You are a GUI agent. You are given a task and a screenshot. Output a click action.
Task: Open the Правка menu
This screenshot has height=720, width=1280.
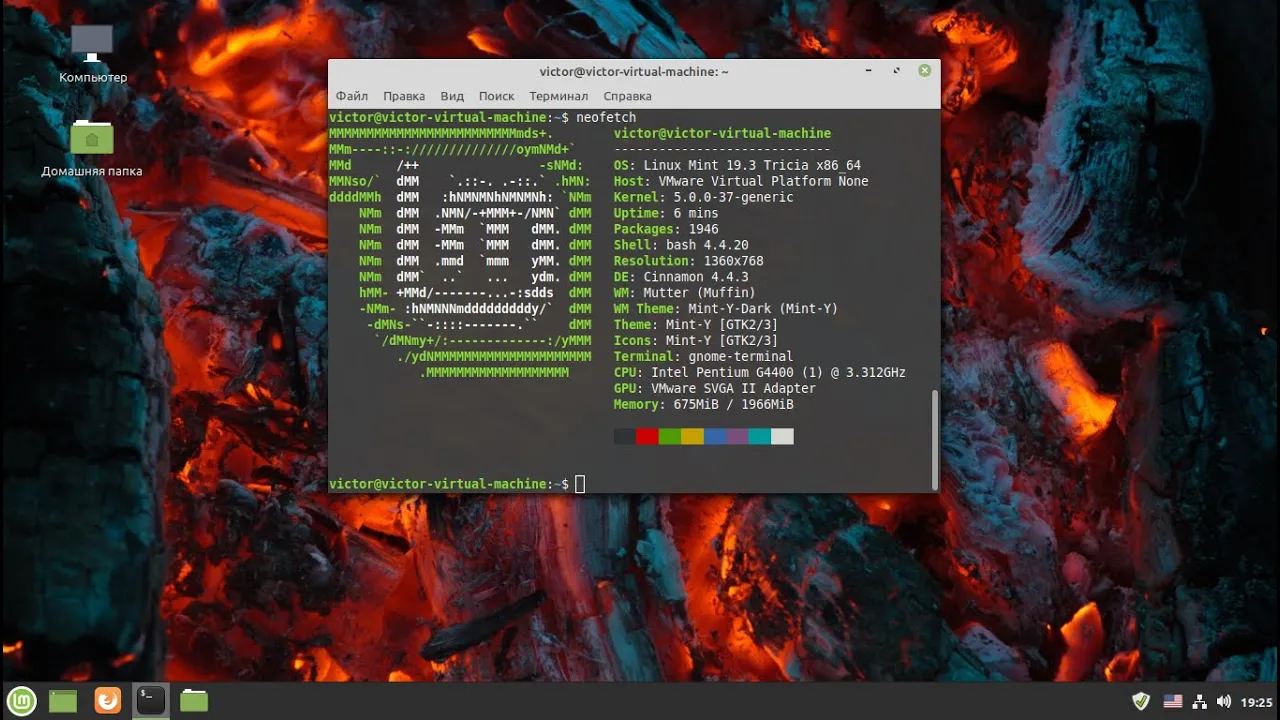[404, 96]
